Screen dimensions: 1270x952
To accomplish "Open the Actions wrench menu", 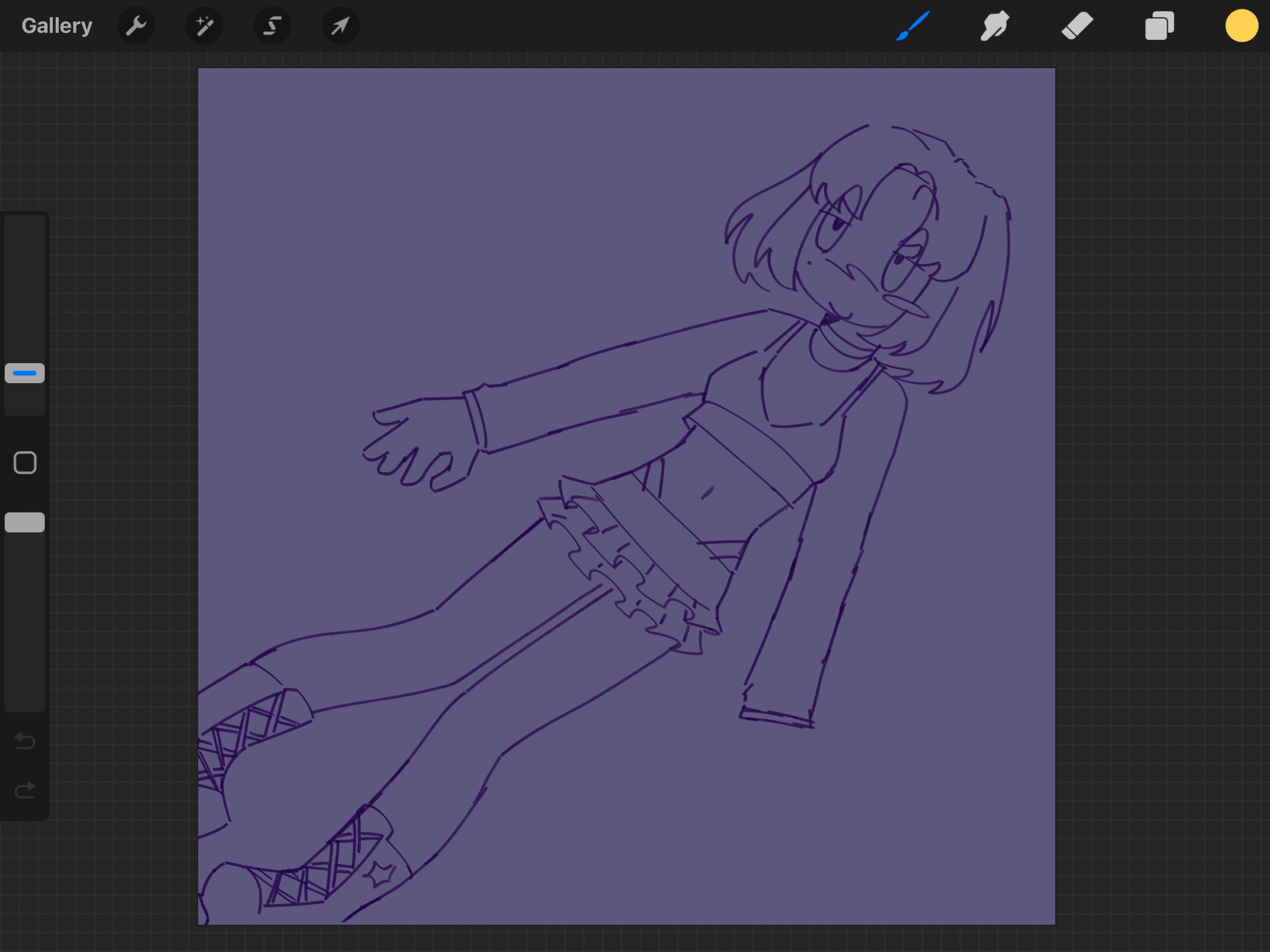I will click(136, 26).
